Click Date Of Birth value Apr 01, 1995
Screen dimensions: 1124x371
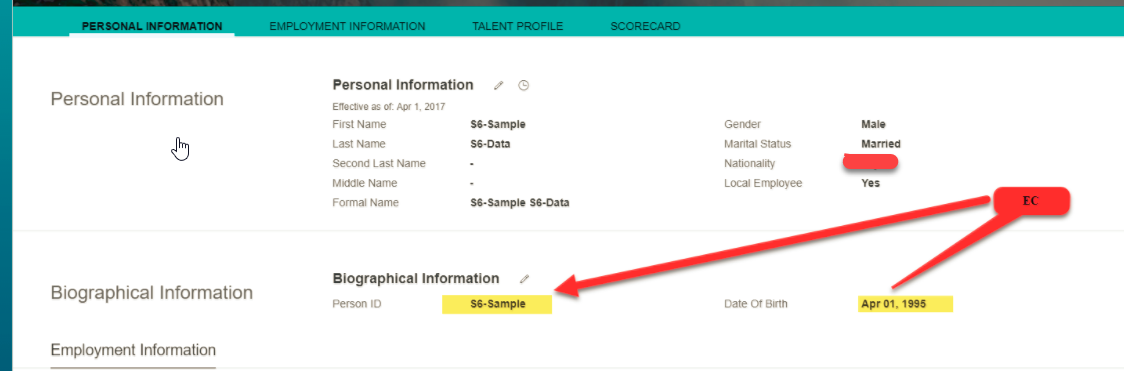tap(894, 304)
